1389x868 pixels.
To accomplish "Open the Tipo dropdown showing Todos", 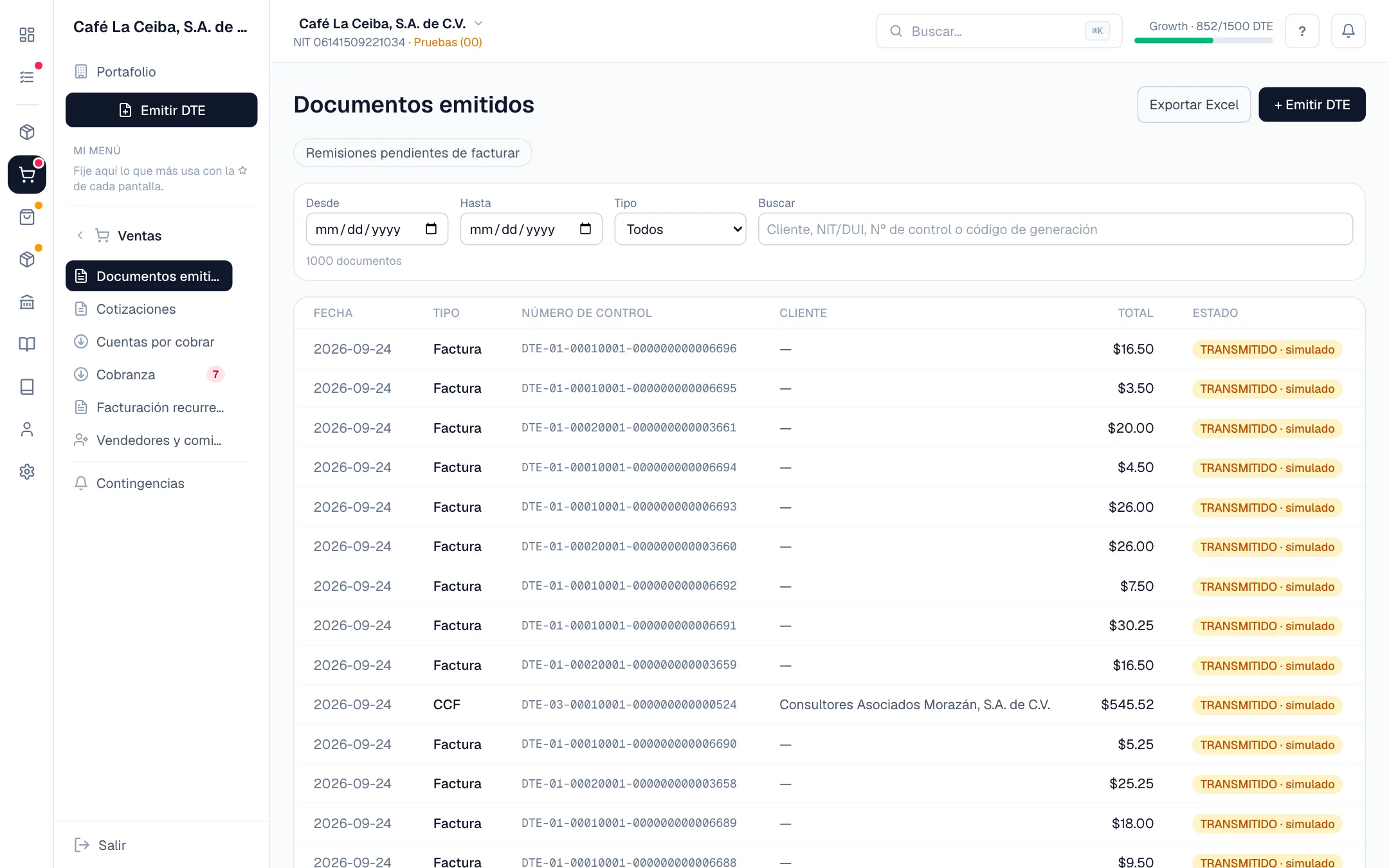I will tap(680, 229).
